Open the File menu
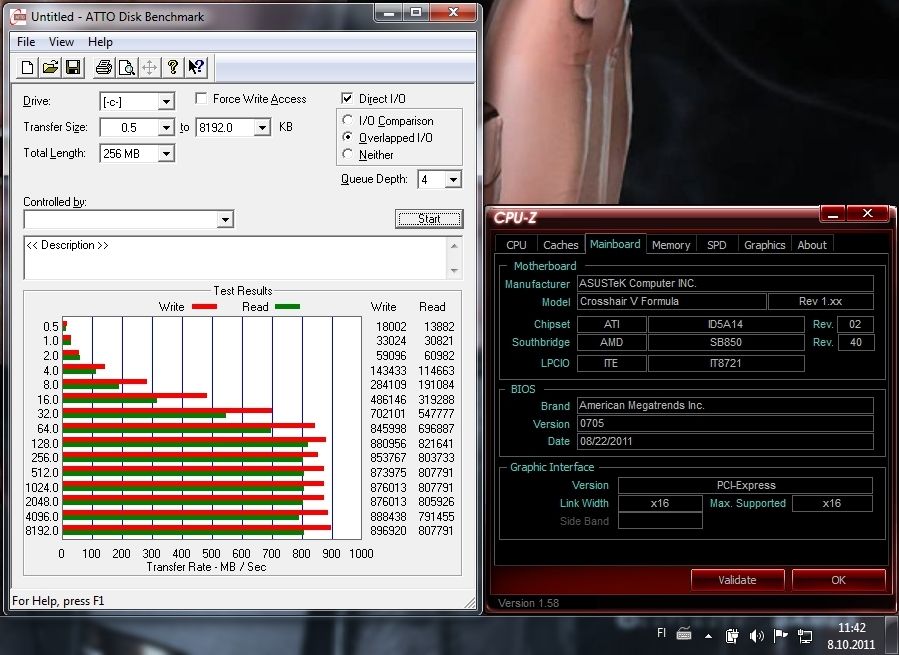The width and height of the screenshot is (899, 655). (x=26, y=42)
